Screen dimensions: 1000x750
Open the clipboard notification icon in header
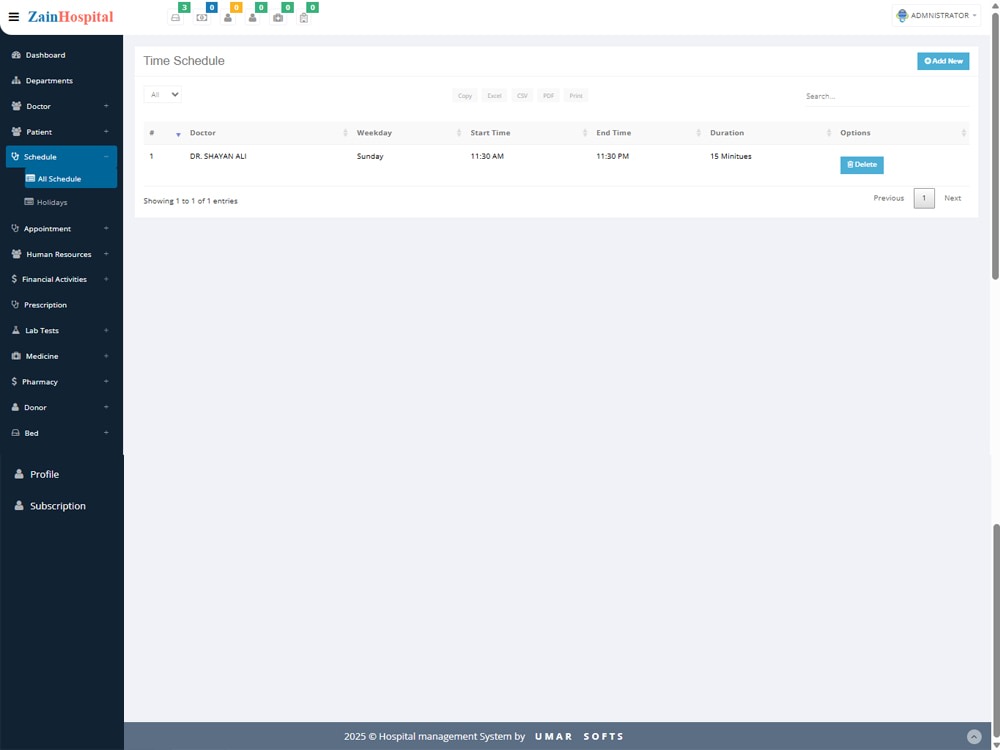point(304,17)
